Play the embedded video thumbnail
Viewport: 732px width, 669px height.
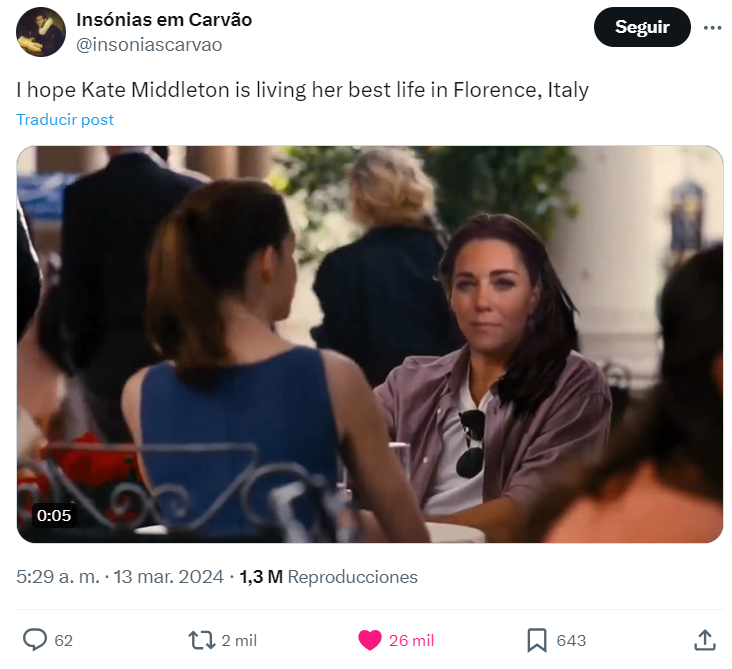pos(370,344)
